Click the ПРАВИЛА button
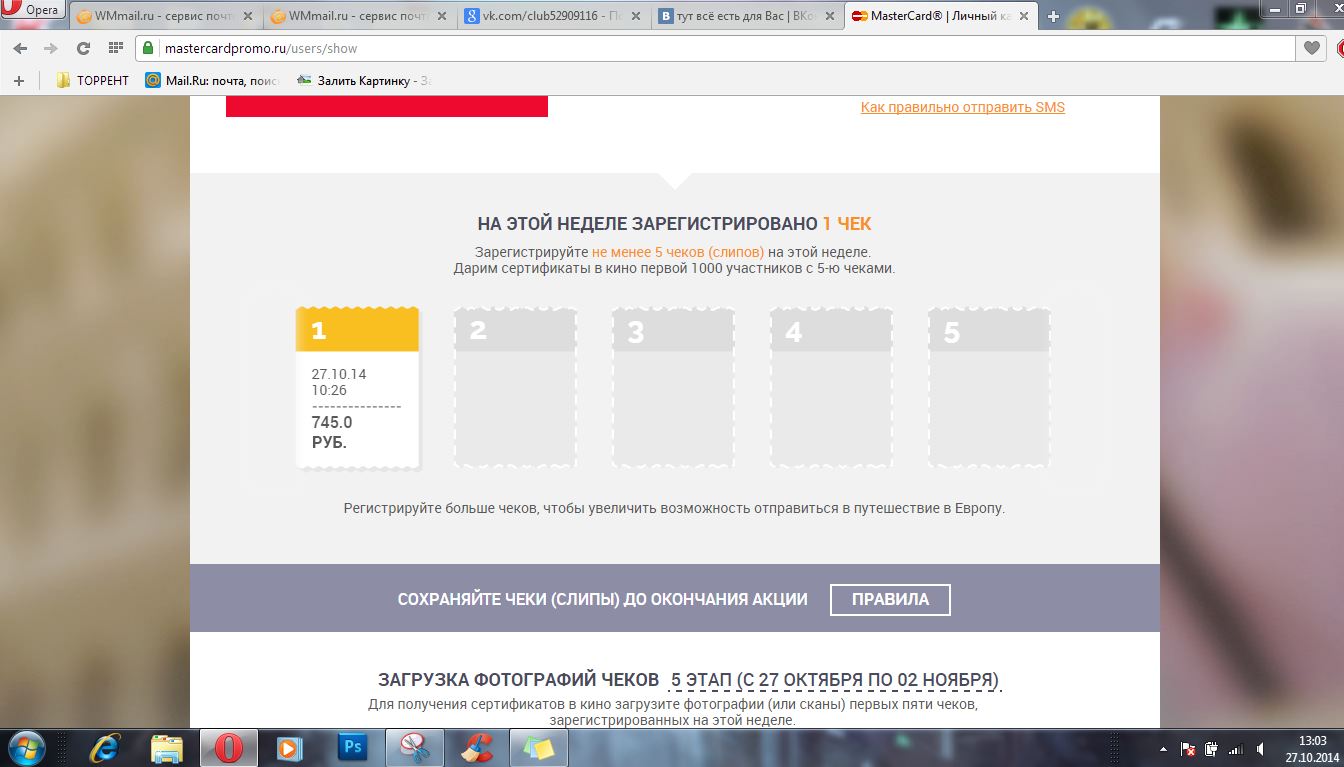 [x=890, y=599]
